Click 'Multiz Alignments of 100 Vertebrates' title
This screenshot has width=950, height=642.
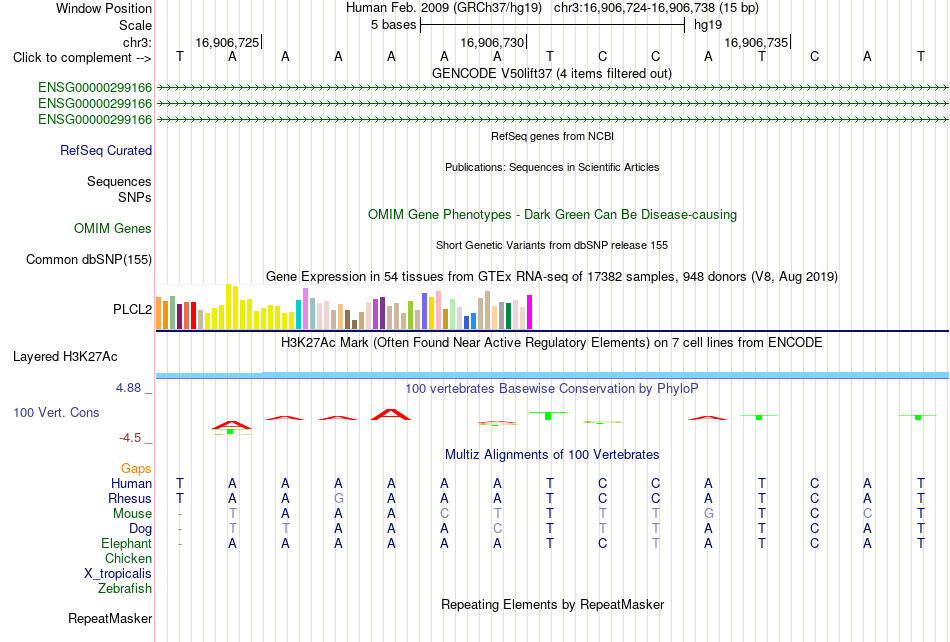552,455
